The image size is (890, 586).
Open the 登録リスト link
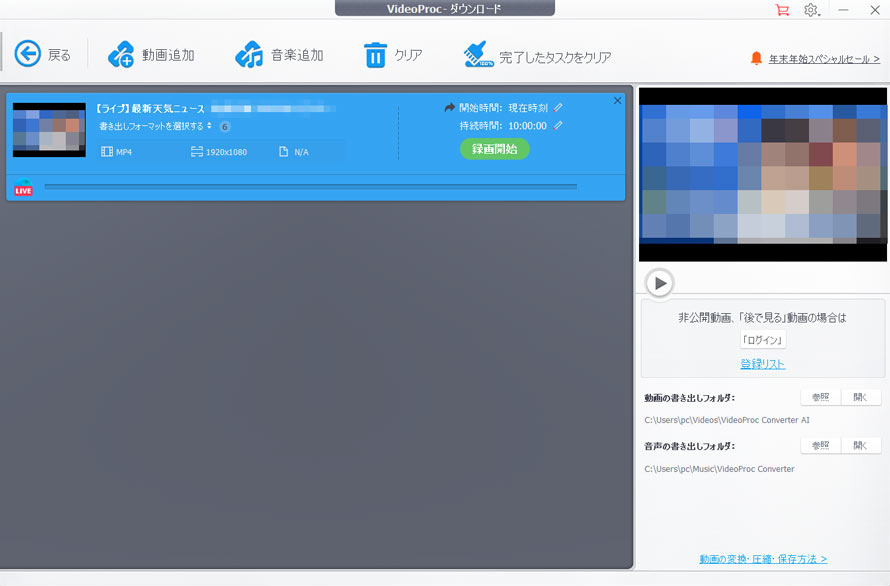762,362
